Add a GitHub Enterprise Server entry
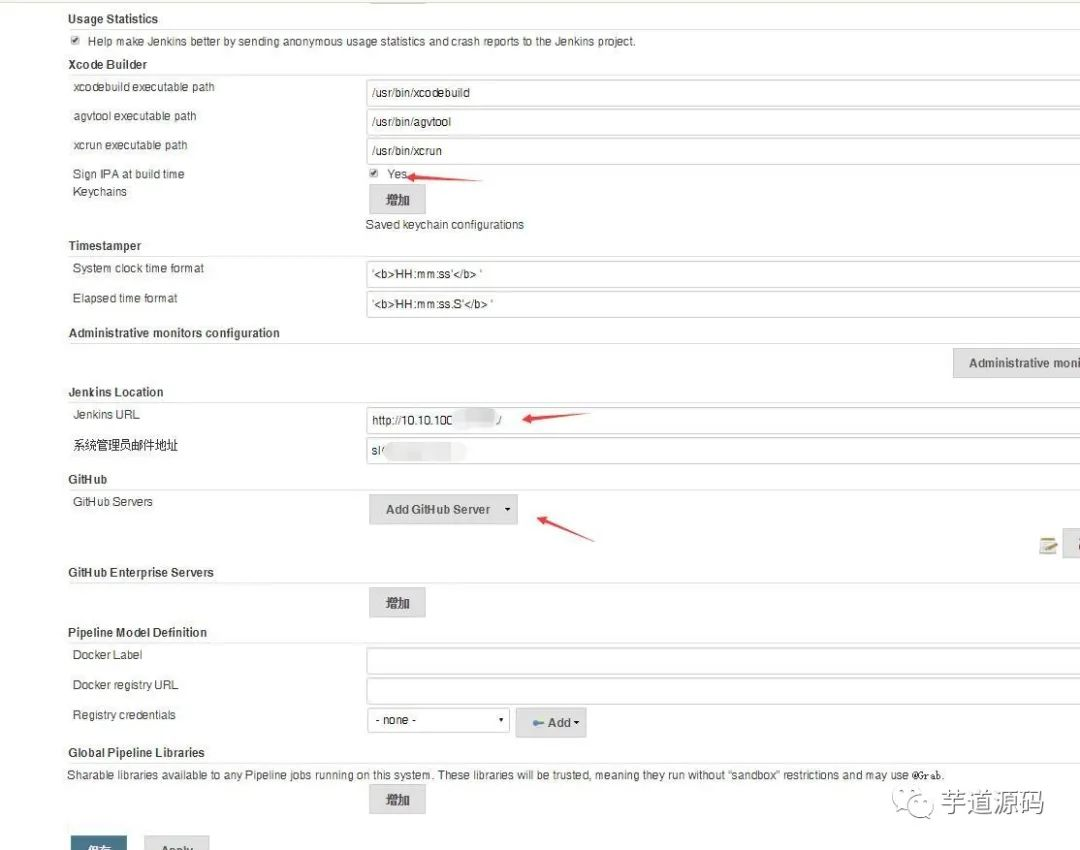 coord(397,603)
